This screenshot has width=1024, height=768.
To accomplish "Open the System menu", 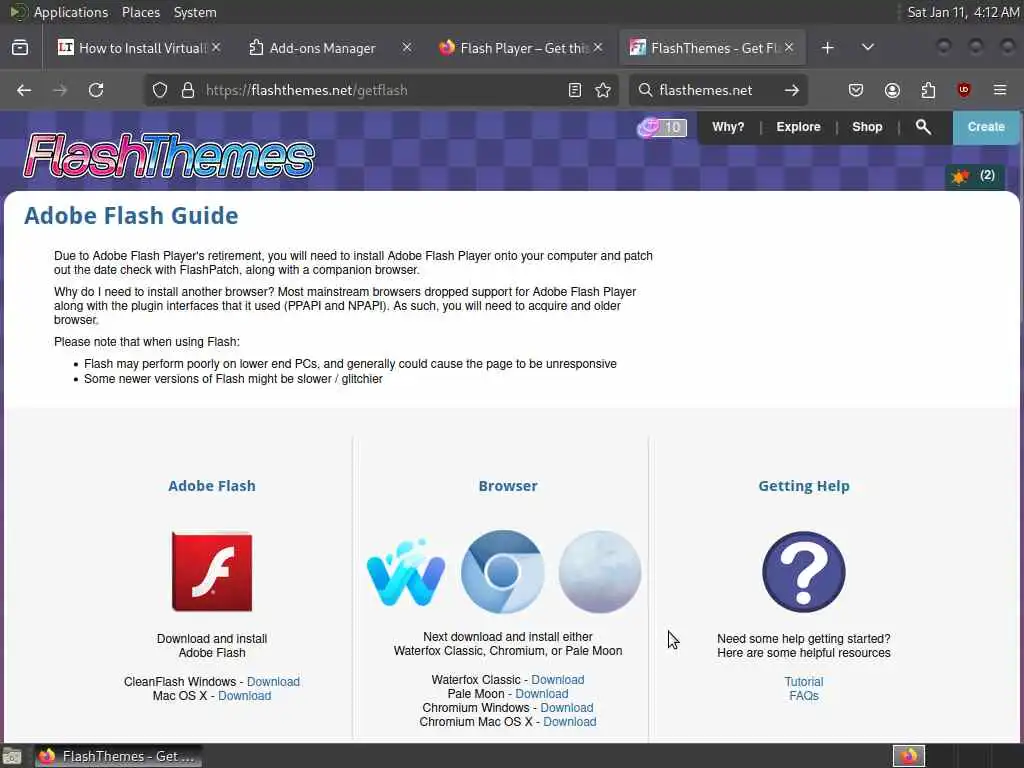I will [195, 12].
